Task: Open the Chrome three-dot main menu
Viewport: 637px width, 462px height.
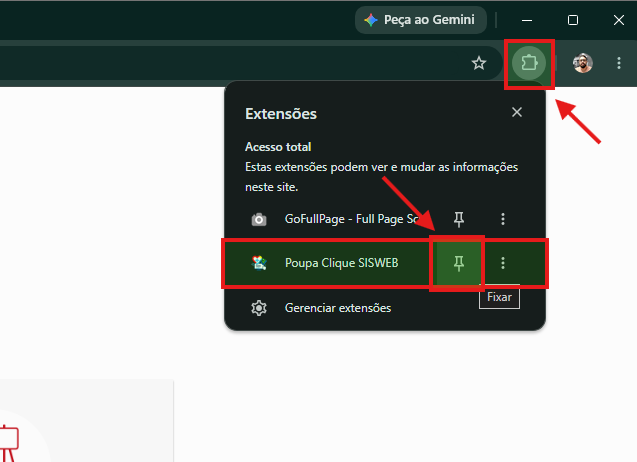Action: click(x=619, y=63)
